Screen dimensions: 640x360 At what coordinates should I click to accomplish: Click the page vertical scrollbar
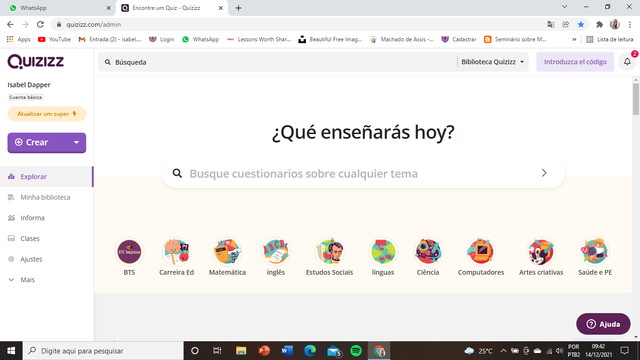pyautogui.click(x=636, y=99)
